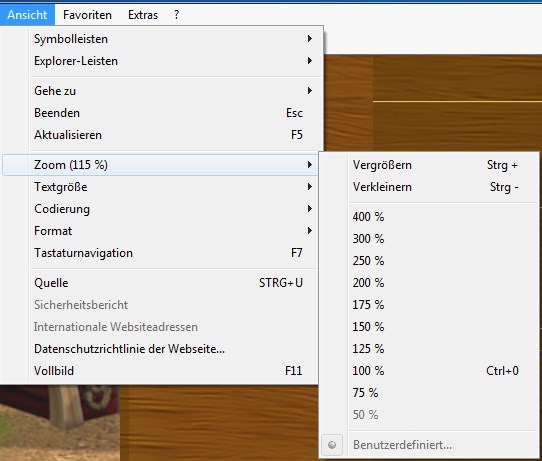
Task: Set zoom to 100 %
Action: pyautogui.click(x=429, y=371)
